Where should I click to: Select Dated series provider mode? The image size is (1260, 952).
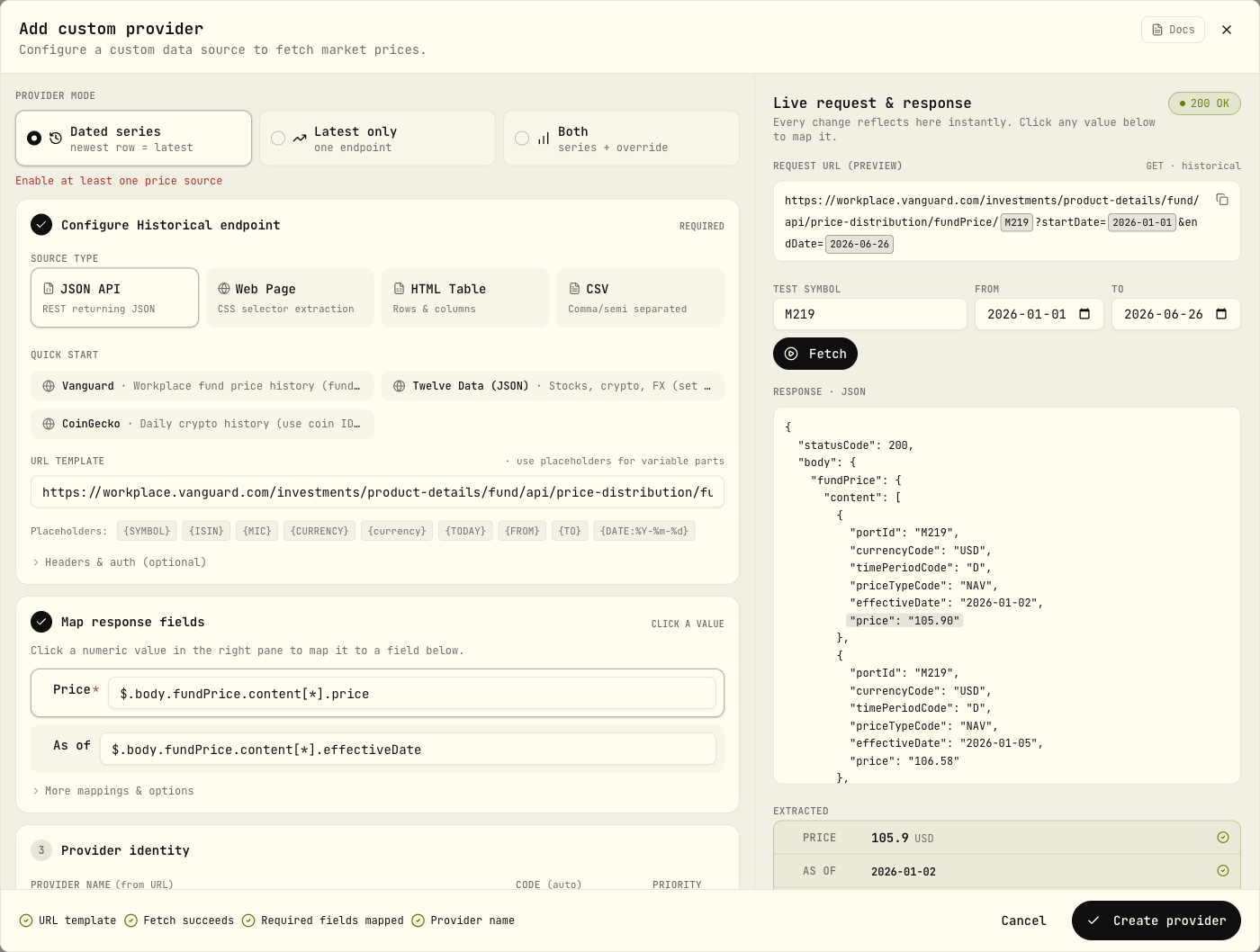133,139
